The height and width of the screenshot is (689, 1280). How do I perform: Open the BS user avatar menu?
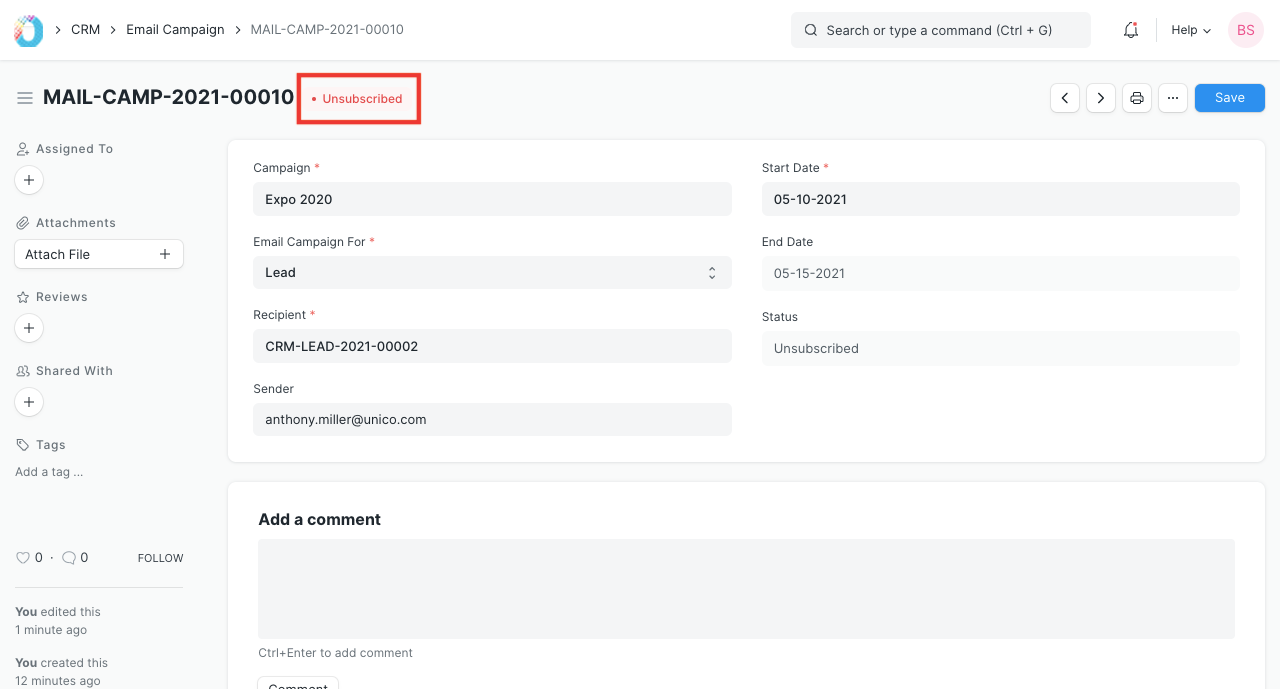tap(1245, 30)
